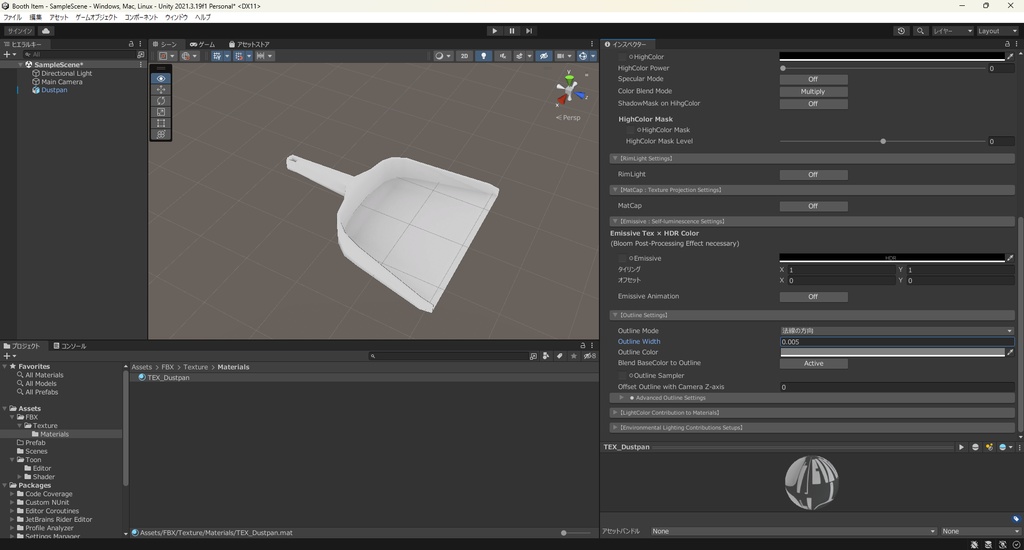Start Play mode with the play button
The image size is (1024, 550).
[x=494, y=31]
